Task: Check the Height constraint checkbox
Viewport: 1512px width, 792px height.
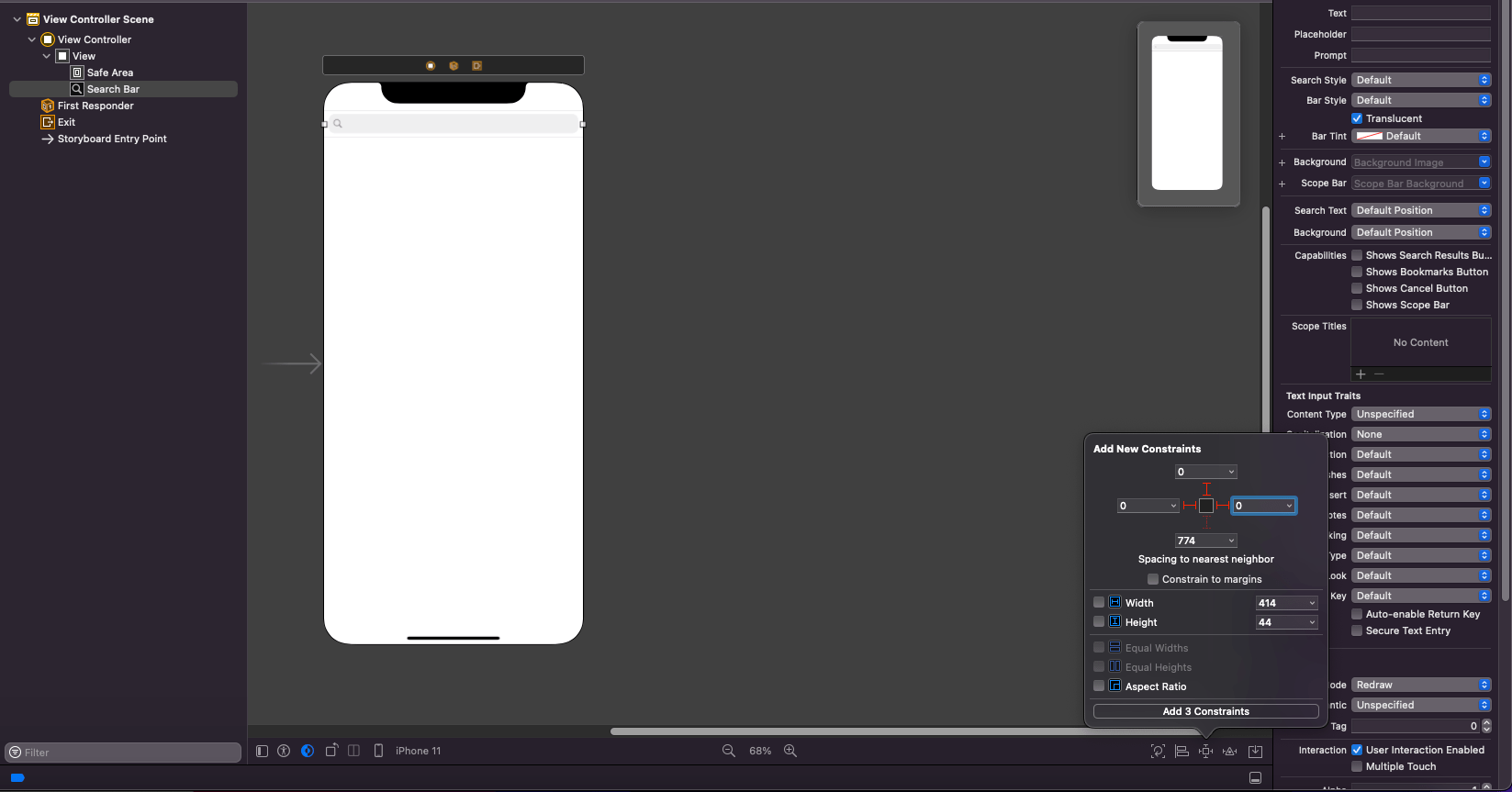Action: click(x=1099, y=621)
